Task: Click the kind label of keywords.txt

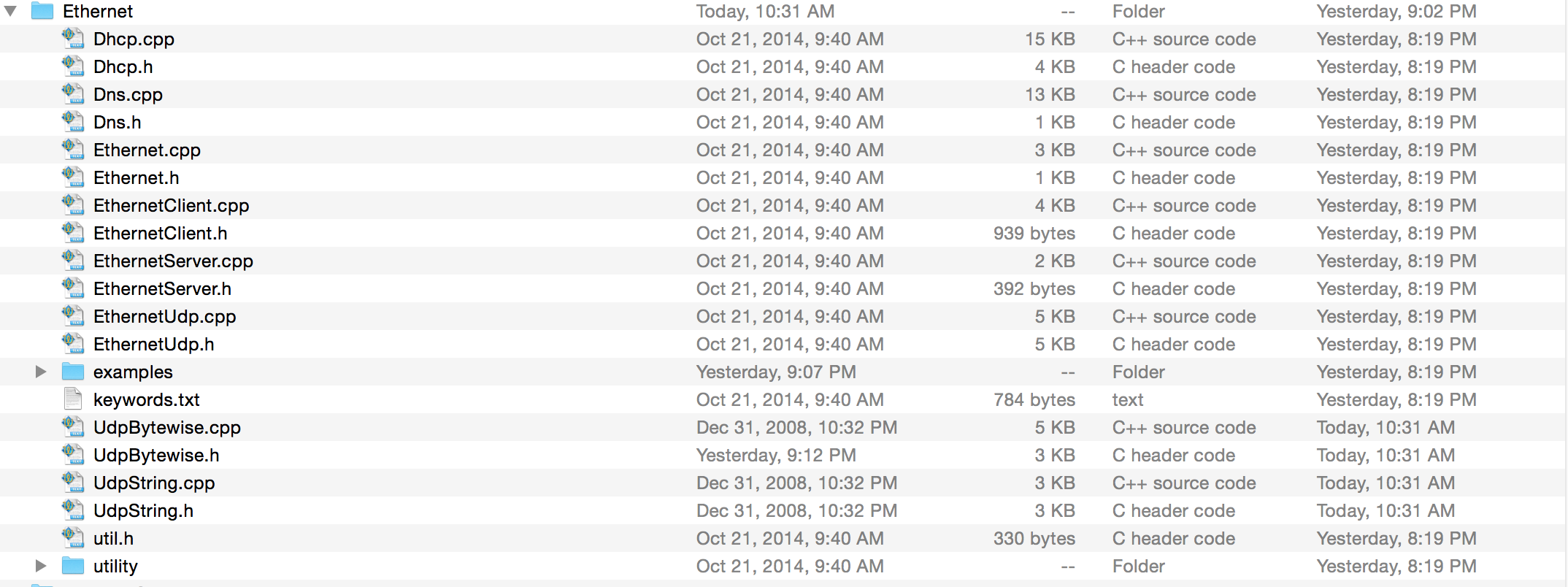Action: [1128, 399]
